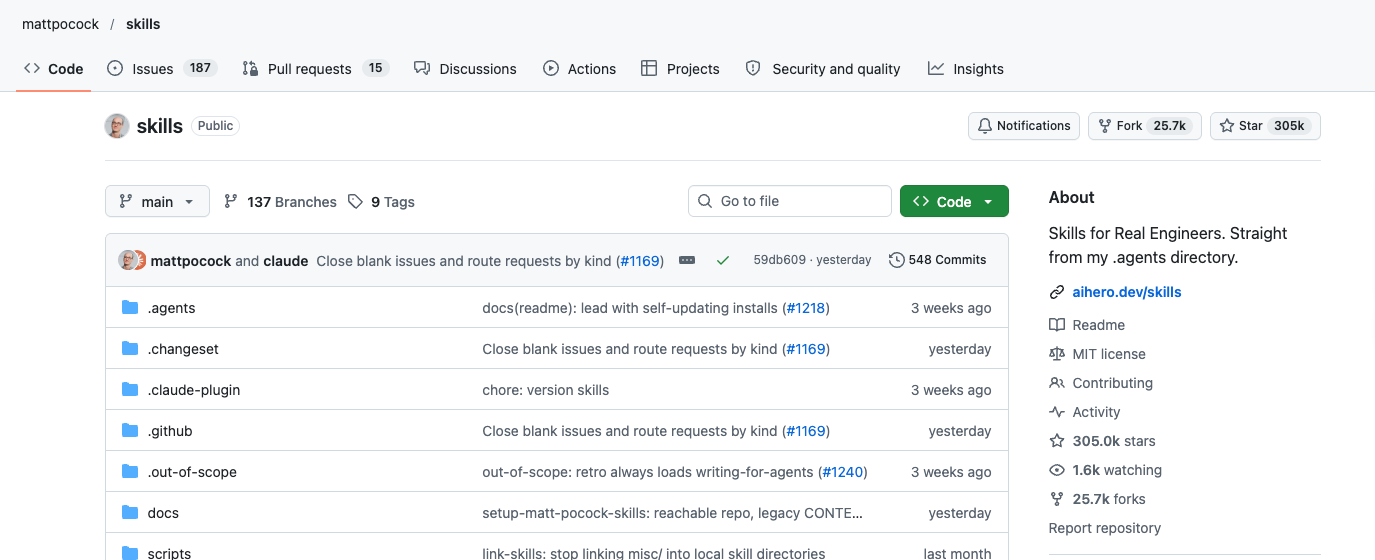Click the docs folder icon

pyautogui.click(x=130, y=512)
